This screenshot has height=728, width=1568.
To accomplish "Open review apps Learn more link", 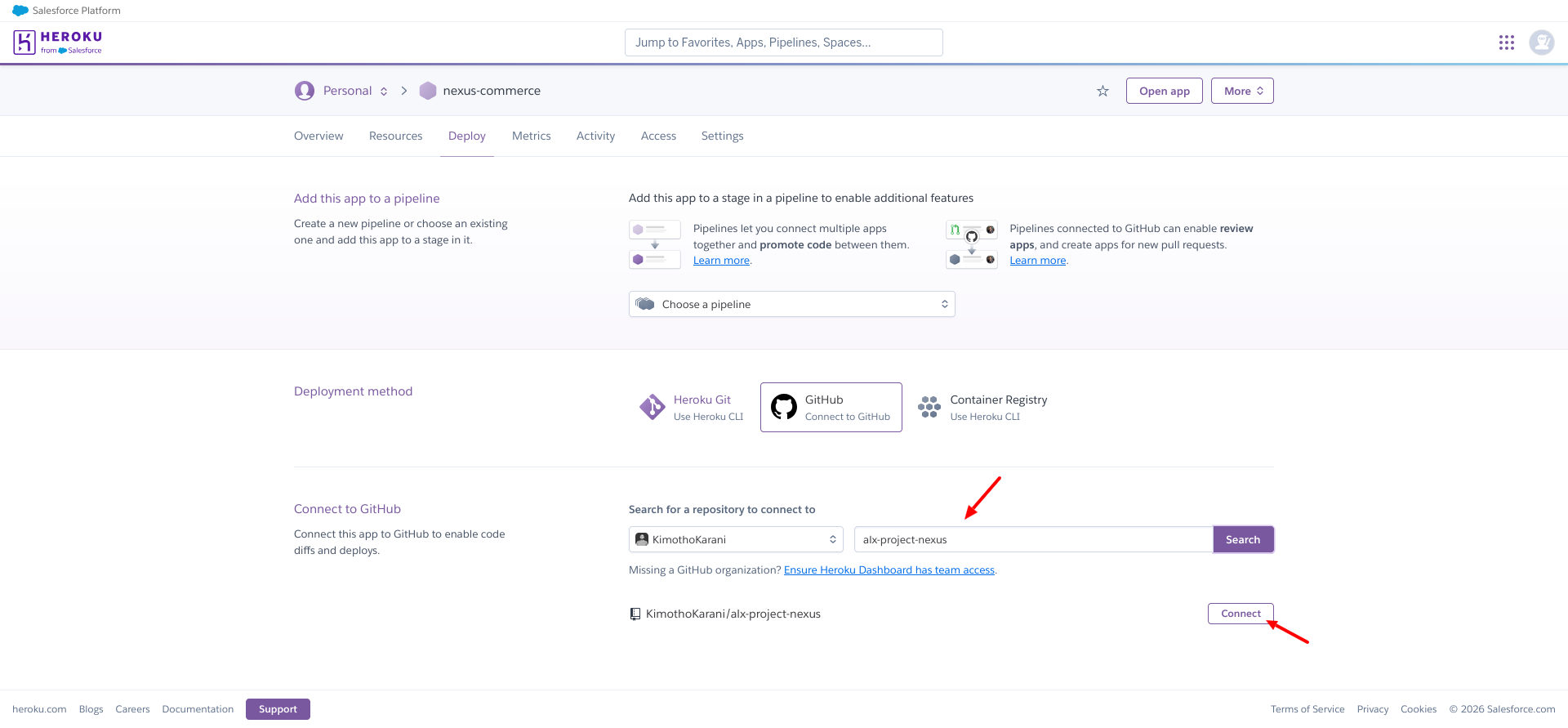I will (1038, 261).
